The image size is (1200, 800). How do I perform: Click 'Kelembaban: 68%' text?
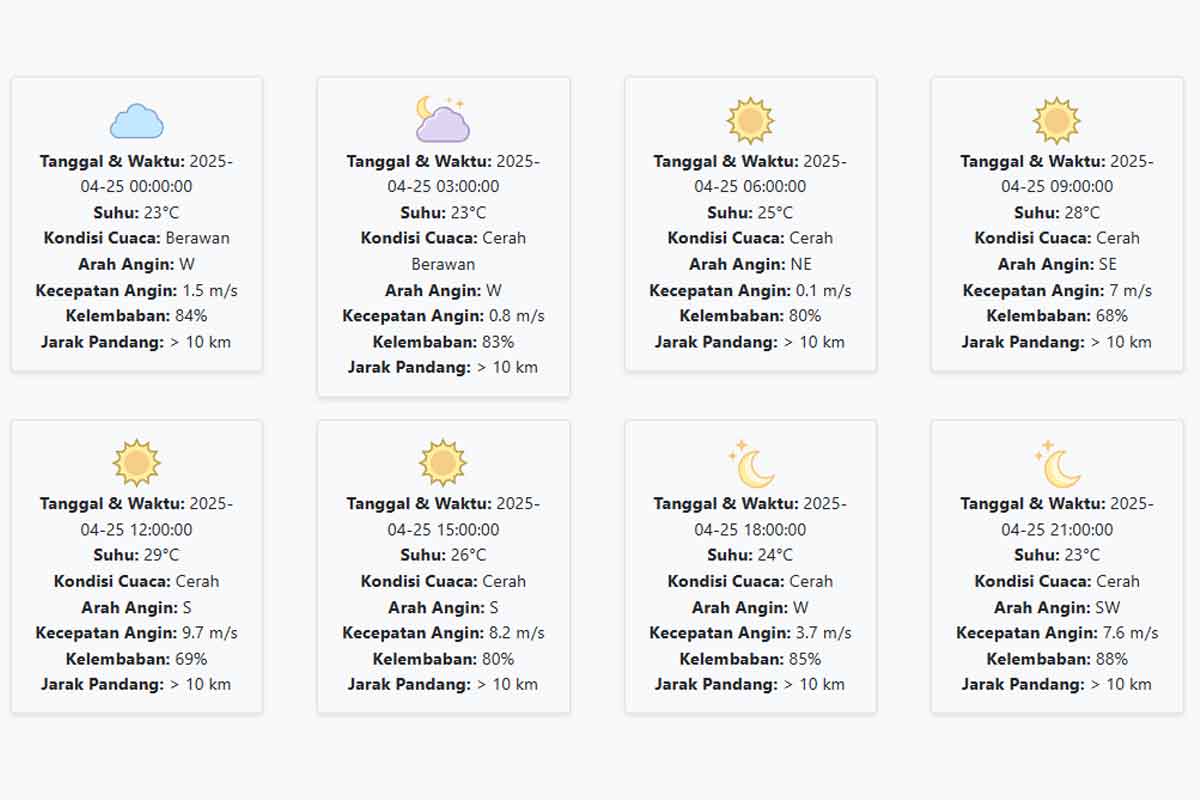(x=1057, y=316)
